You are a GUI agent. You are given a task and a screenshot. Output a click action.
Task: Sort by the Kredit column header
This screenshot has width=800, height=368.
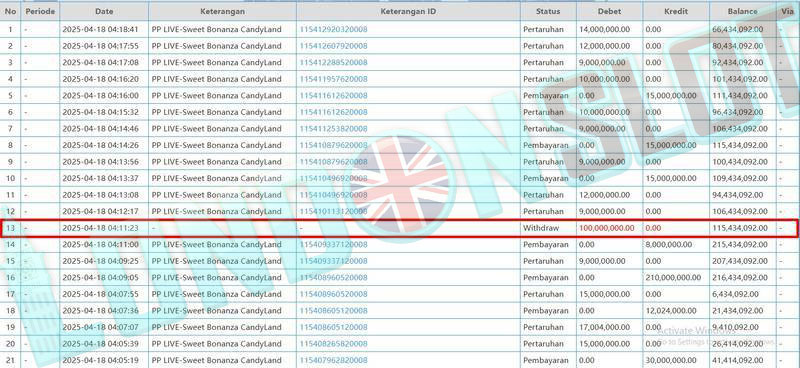(x=676, y=11)
